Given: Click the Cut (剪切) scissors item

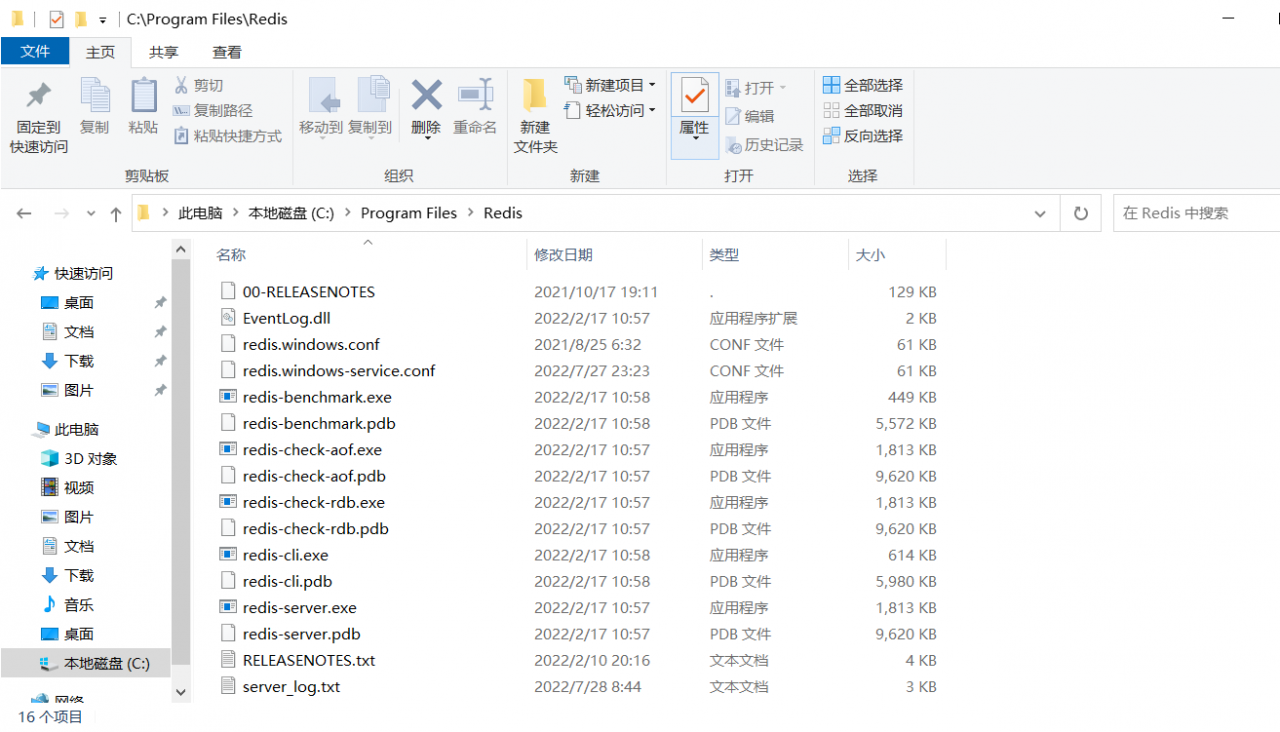Looking at the screenshot, I should (x=199, y=86).
